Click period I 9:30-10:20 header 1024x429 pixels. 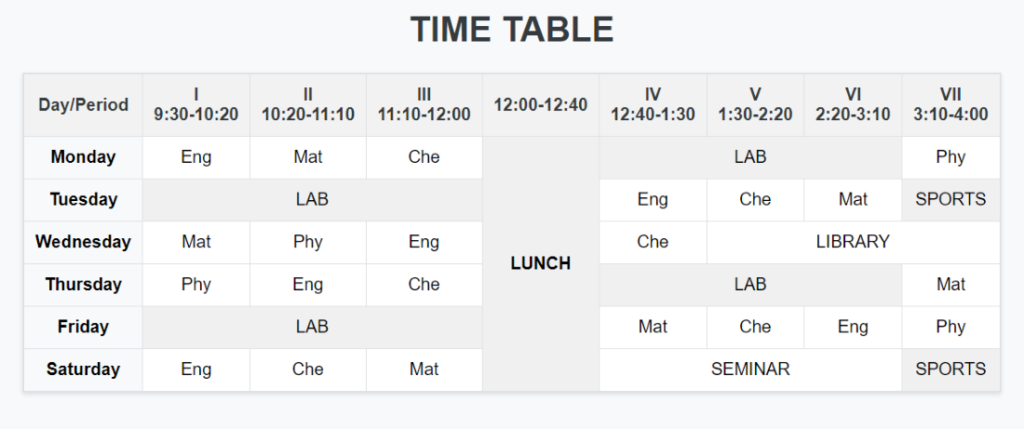tap(196, 105)
